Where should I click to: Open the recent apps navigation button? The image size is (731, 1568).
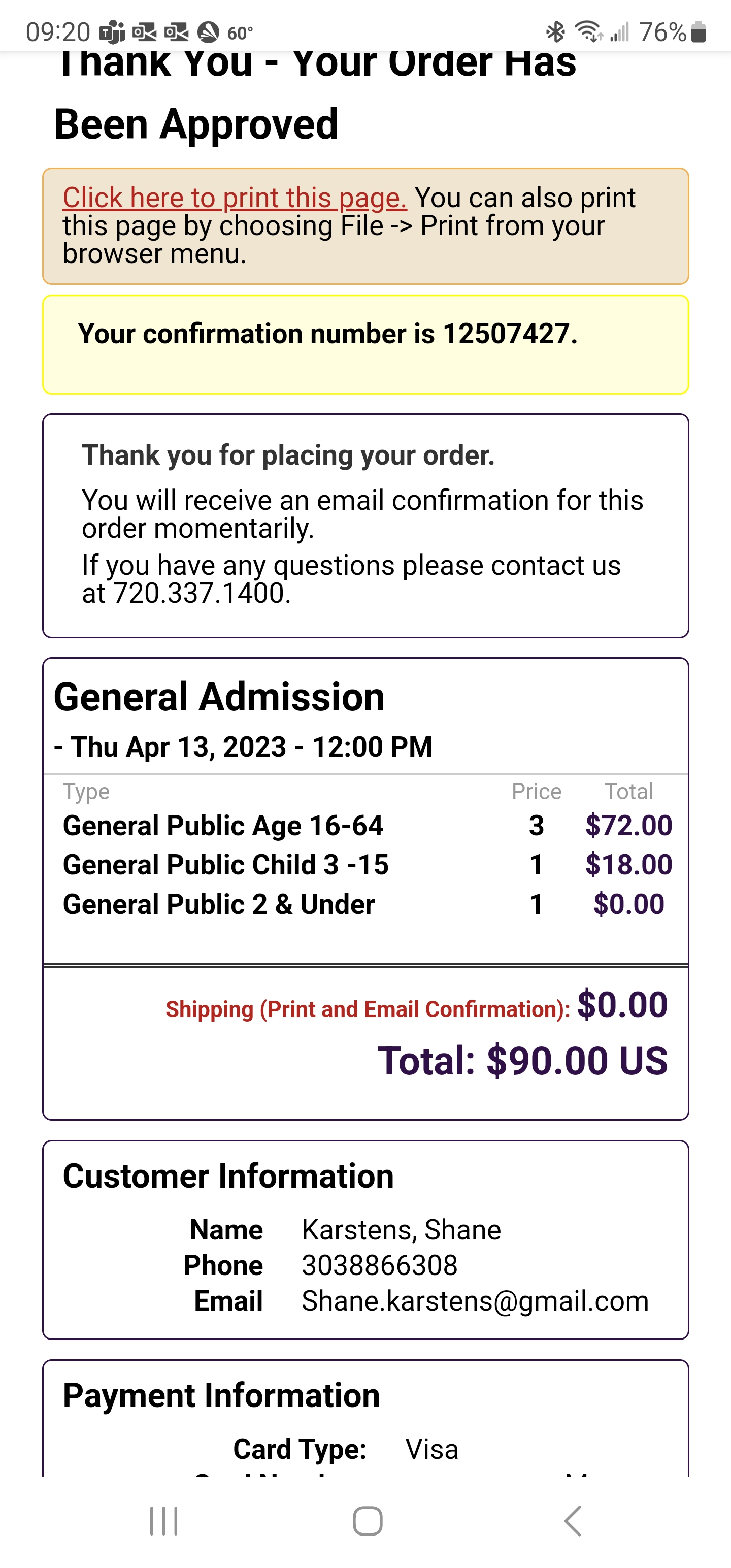pos(164,1521)
